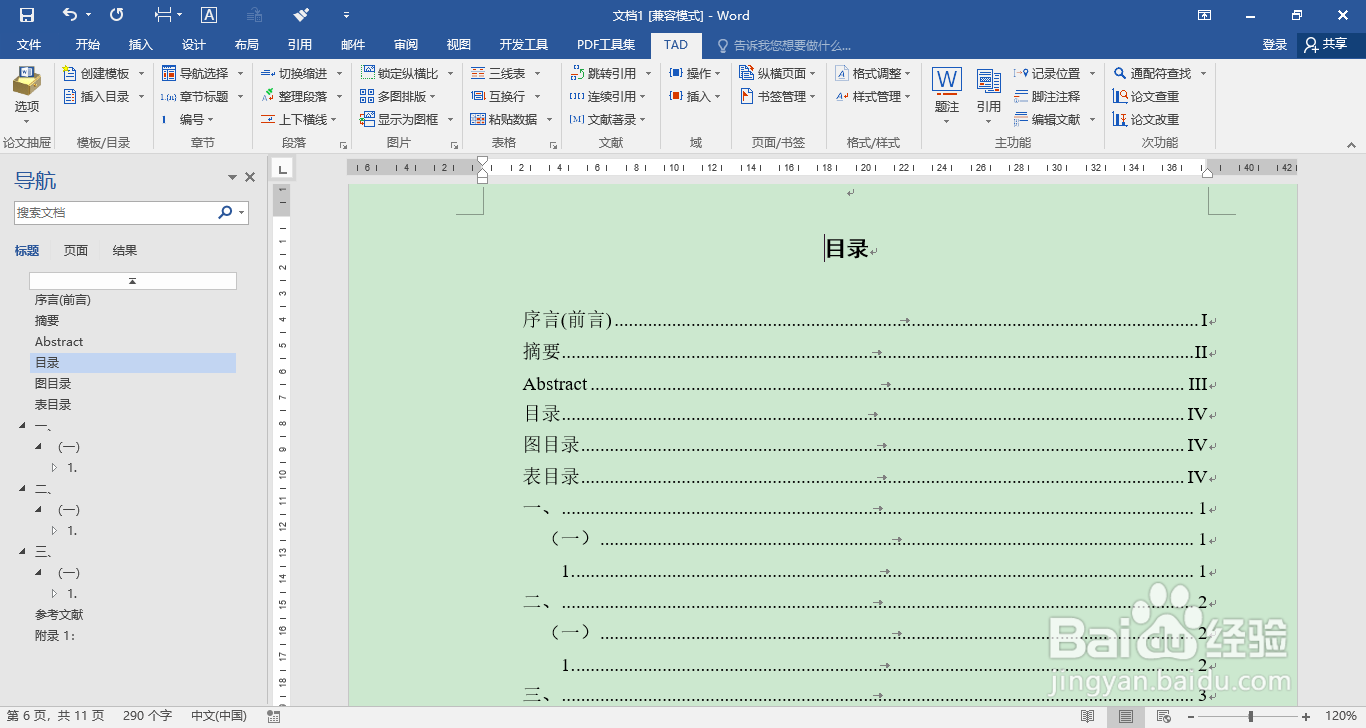
Task: Open 插入 dropdown in 域 group
Action: coord(718,97)
